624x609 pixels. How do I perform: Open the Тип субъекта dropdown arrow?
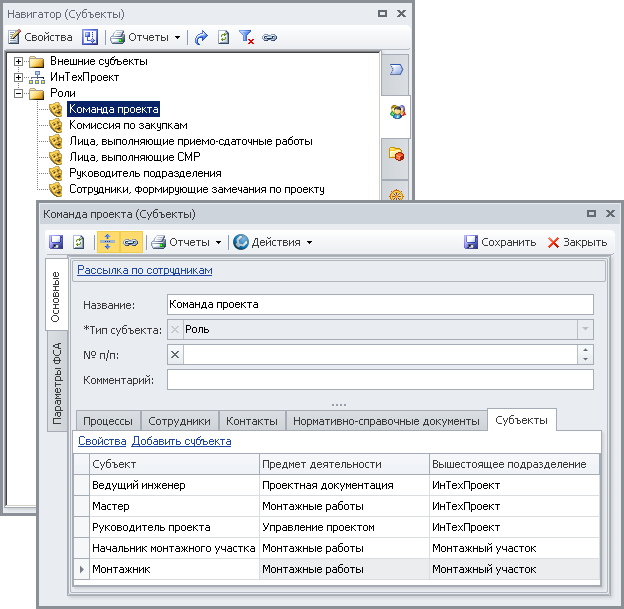tap(585, 330)
